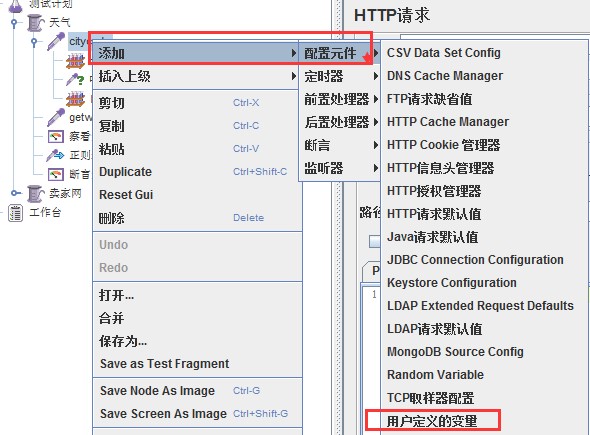Click the city HTTP sampler pipette icon
The height and width of the screenshot is (435, 590).
pyautogui.click(x=56, y=41)
